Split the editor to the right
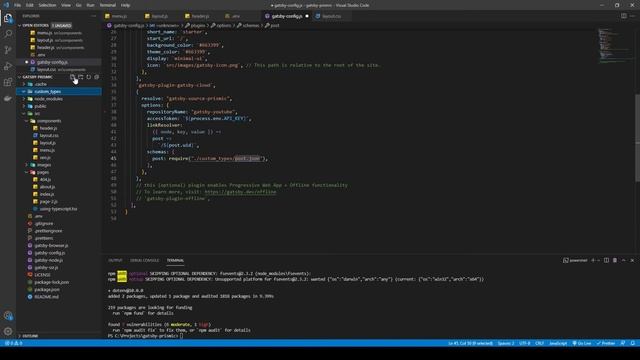Image resolution: width=640 pixels, height=360 pixels. point(624,16)
